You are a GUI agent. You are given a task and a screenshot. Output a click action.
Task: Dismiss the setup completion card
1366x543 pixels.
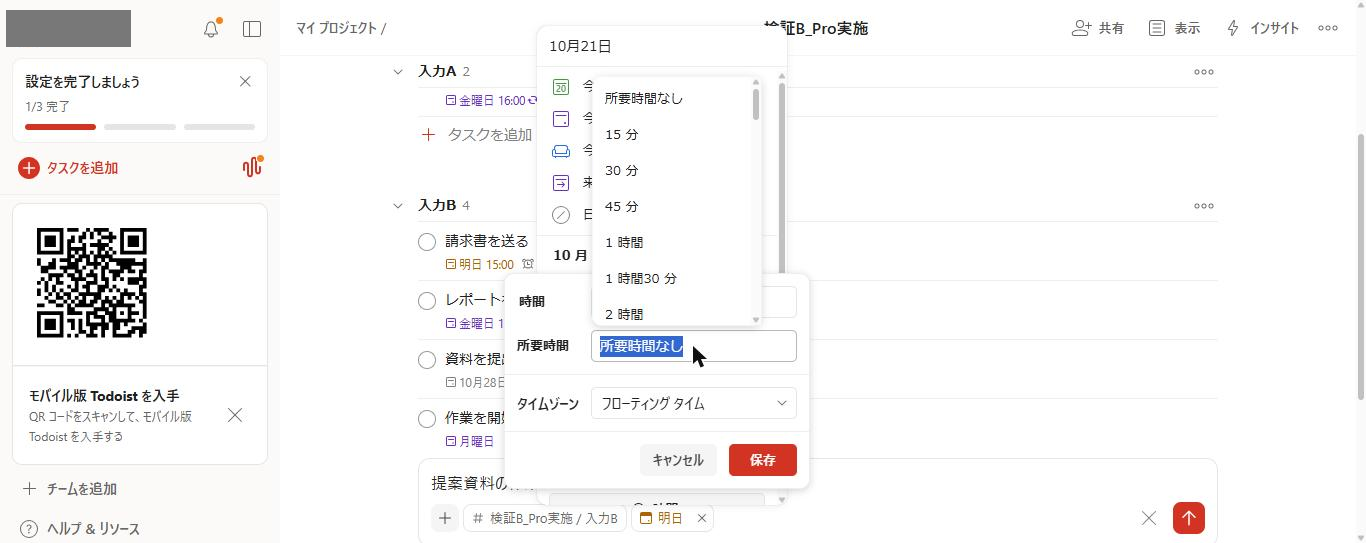[x=245, y=82]
